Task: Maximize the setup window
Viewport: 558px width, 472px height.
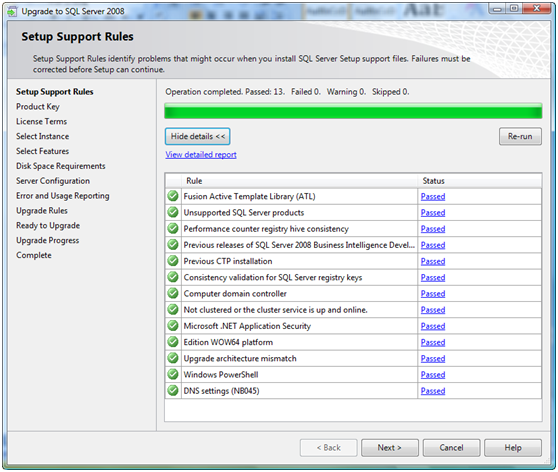Action: (514, 8)
